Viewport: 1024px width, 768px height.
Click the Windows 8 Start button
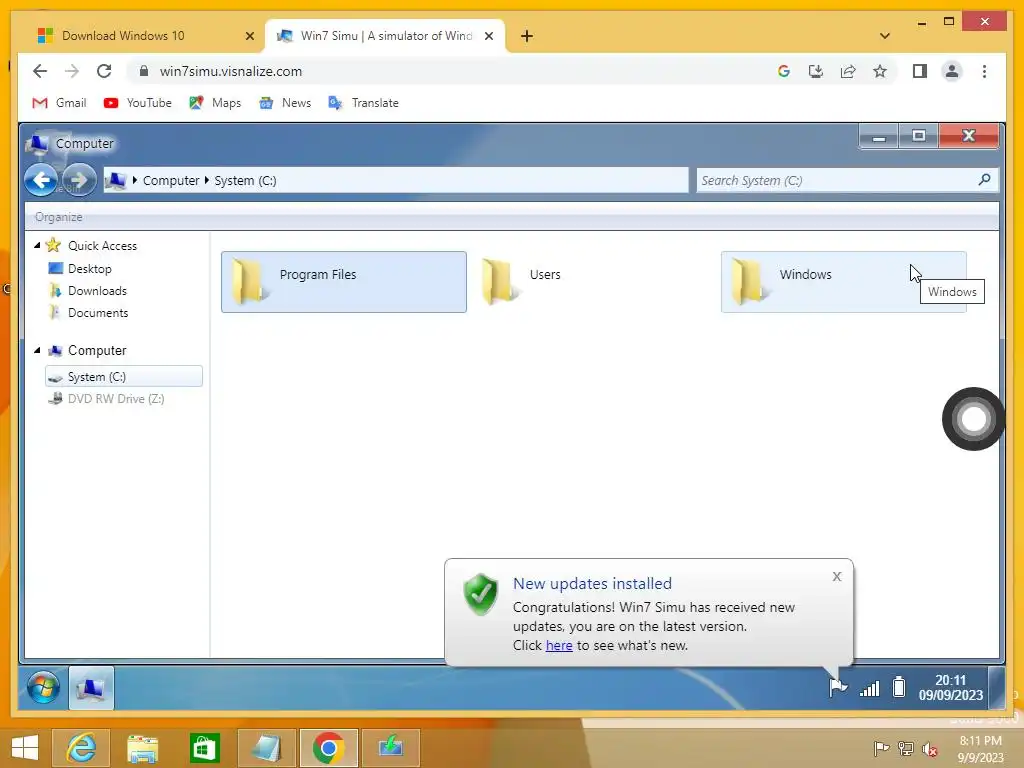click(24, 748)
